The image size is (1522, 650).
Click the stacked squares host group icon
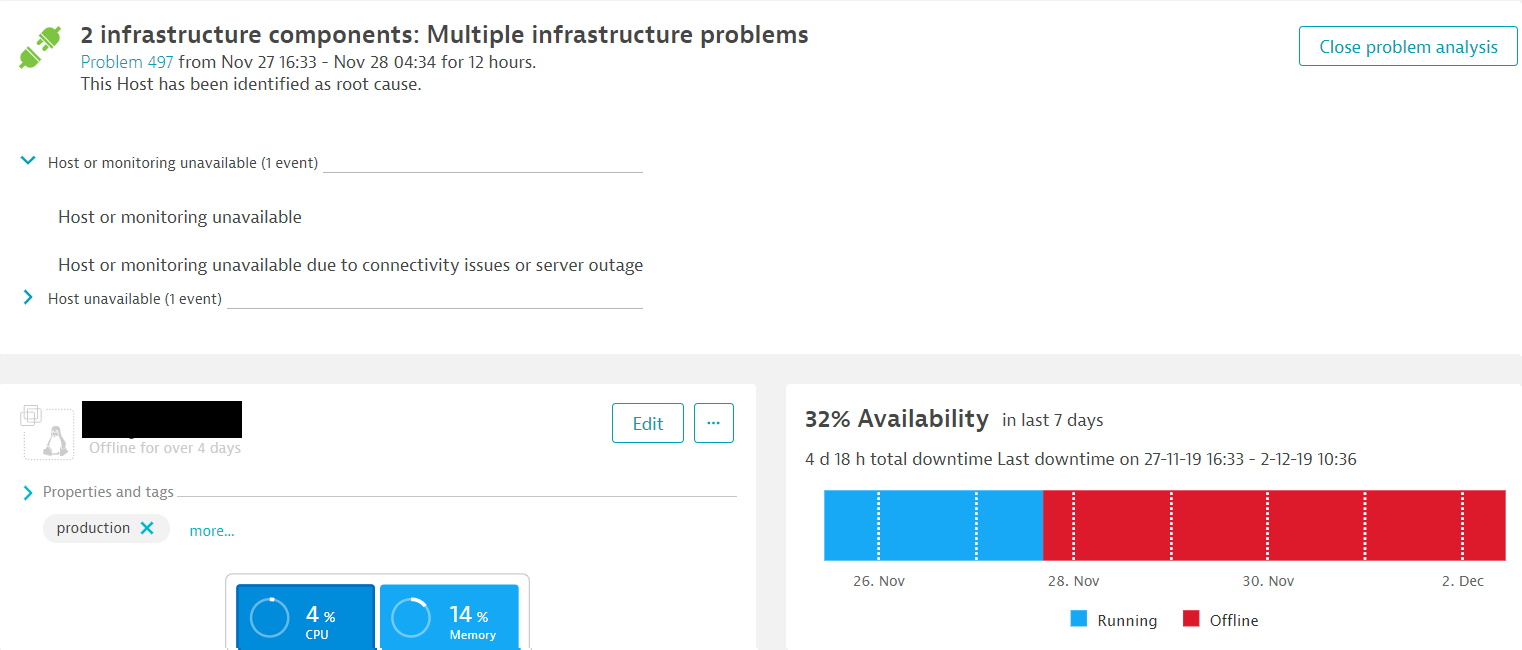click(30, 414)
